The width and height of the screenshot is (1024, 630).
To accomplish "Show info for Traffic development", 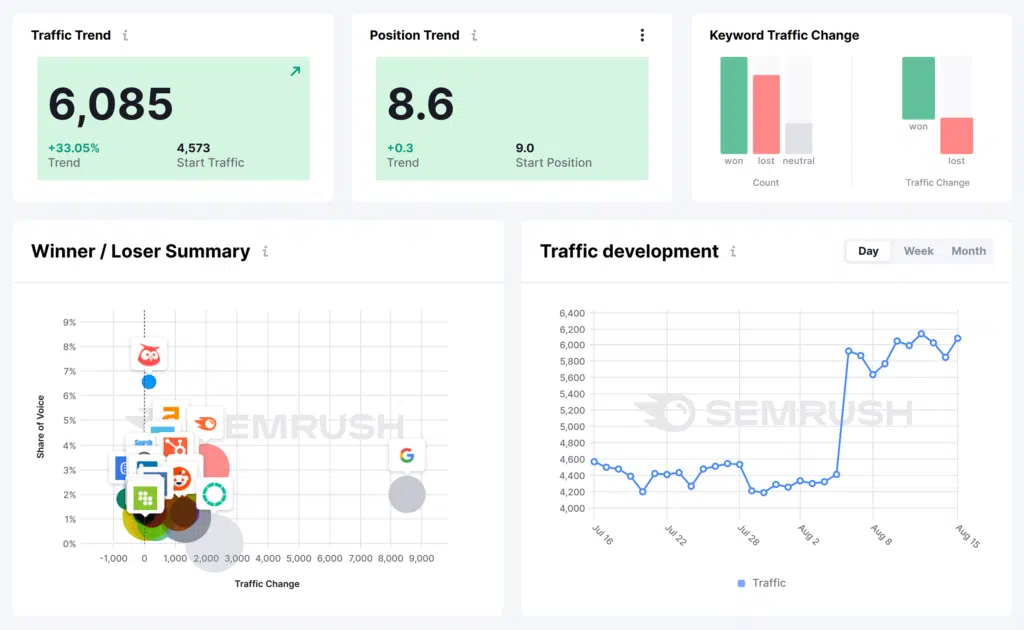I will tap(733, 252).
